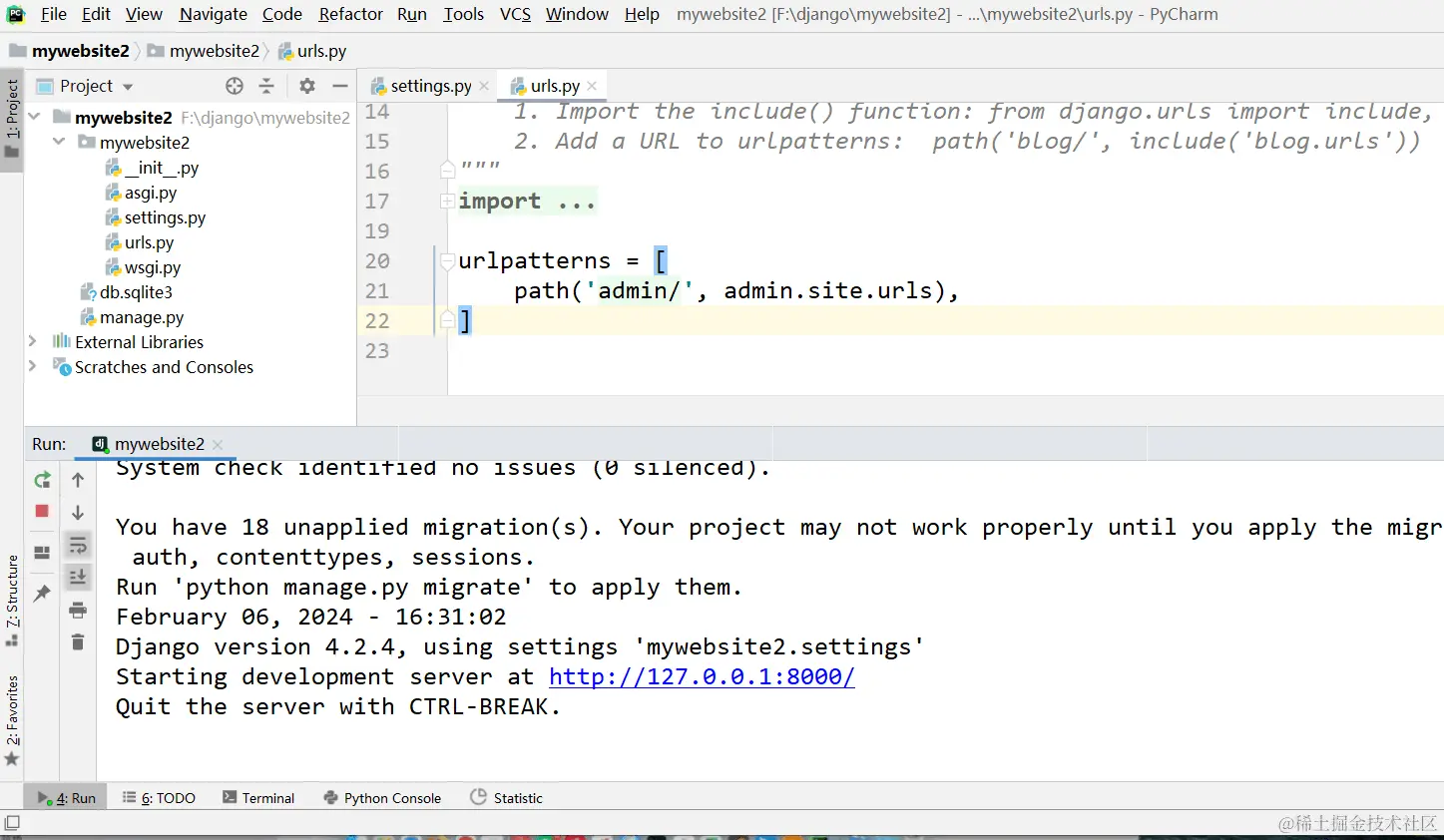Move up the stack trace arrow
The height and width of the screenshot is (840, 1444).
point(78,480)
